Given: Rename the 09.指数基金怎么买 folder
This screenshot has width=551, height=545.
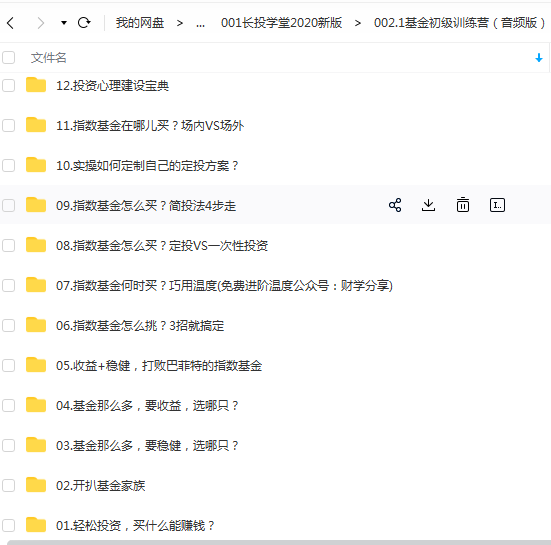Looking at the screenshot, I should tap(497, 205).
